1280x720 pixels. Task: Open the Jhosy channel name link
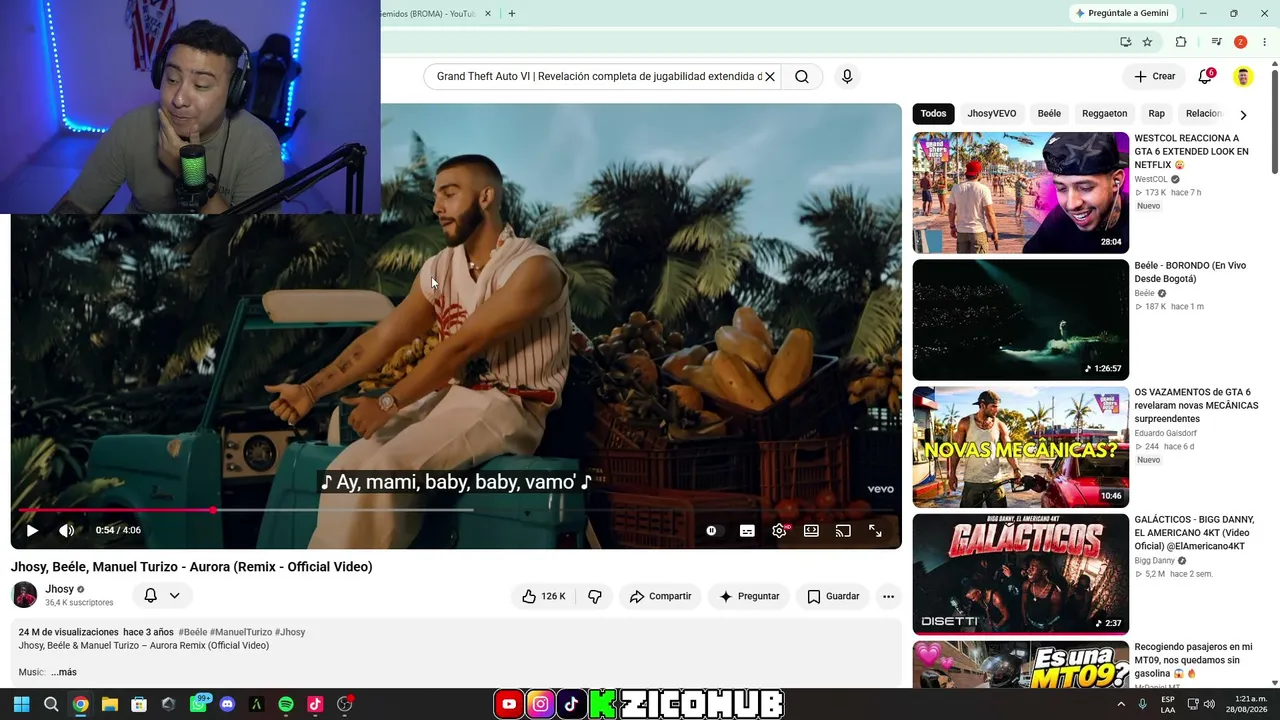pos(60,589)
